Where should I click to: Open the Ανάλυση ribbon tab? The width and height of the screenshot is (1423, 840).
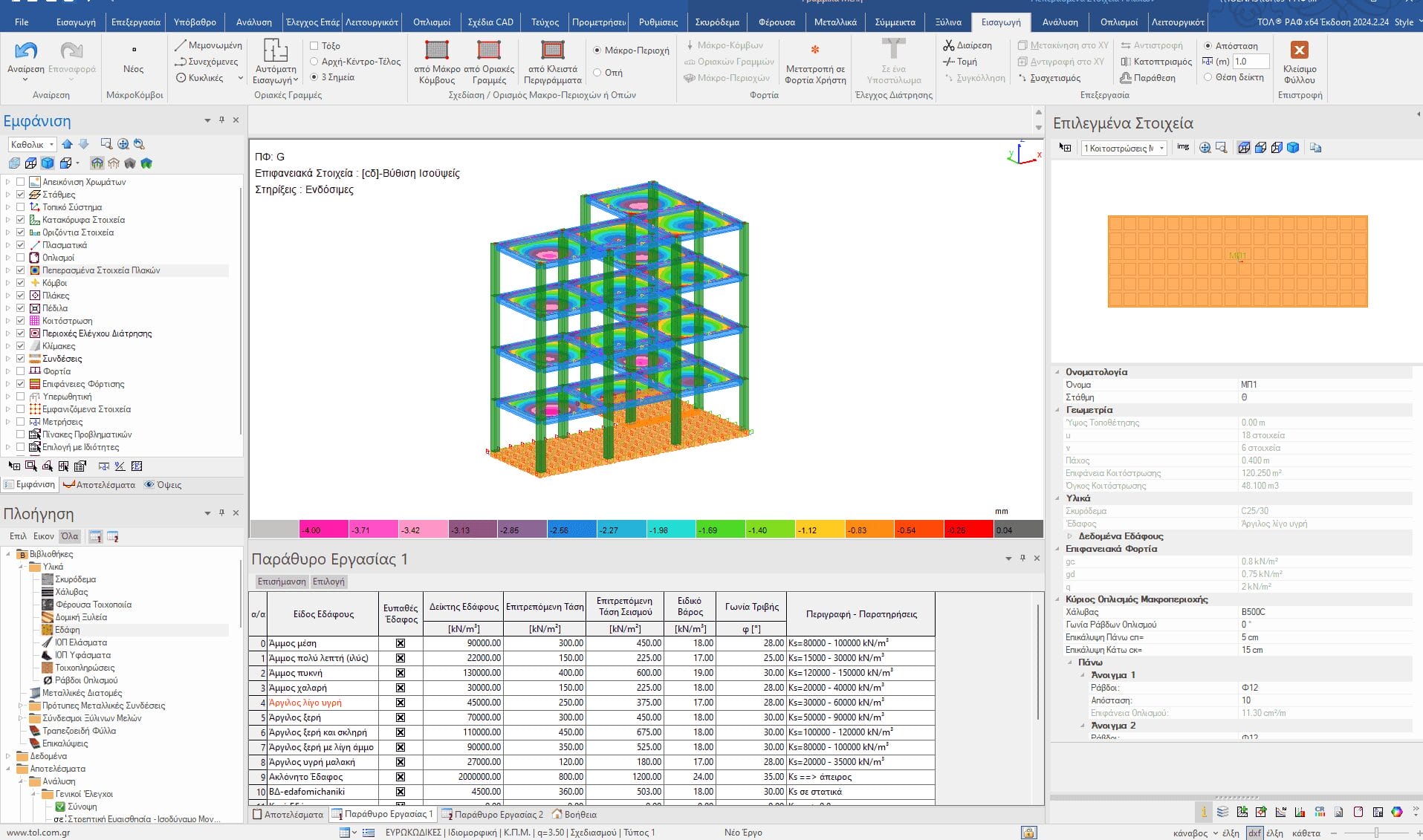click(x=1060, y=22)
